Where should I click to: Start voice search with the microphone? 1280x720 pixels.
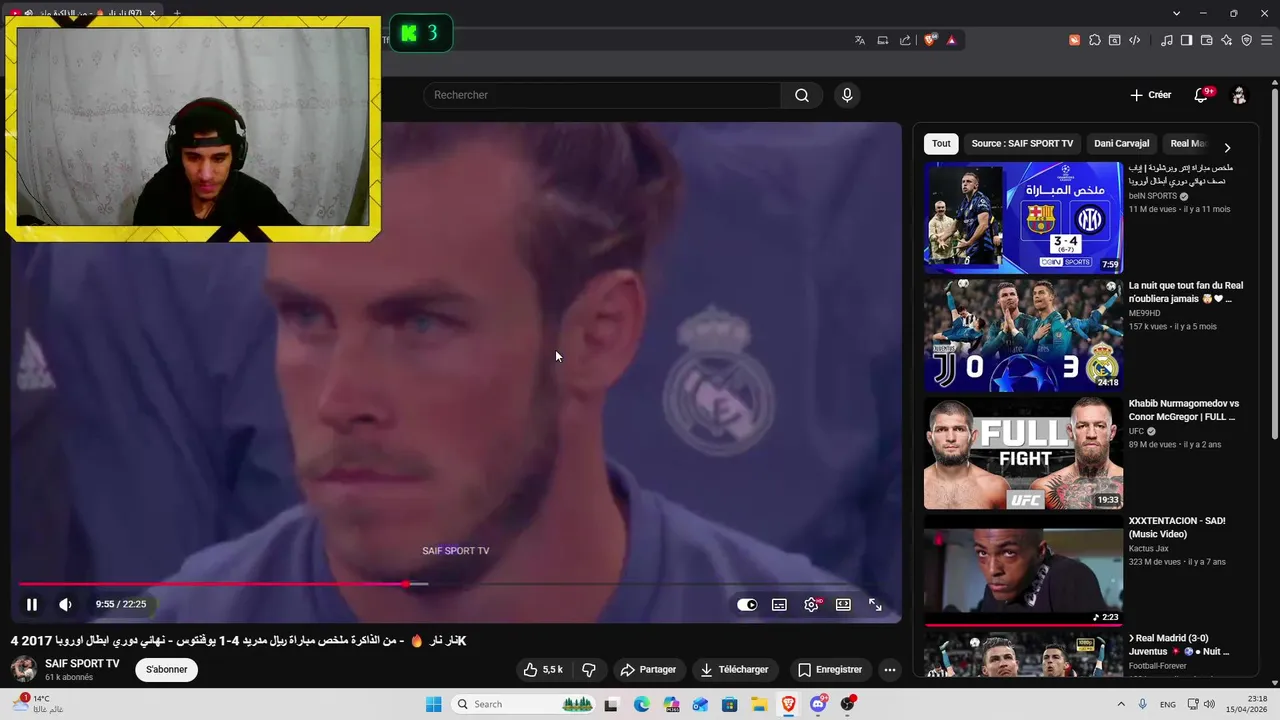pyautogui.click(x=847, y=95)
